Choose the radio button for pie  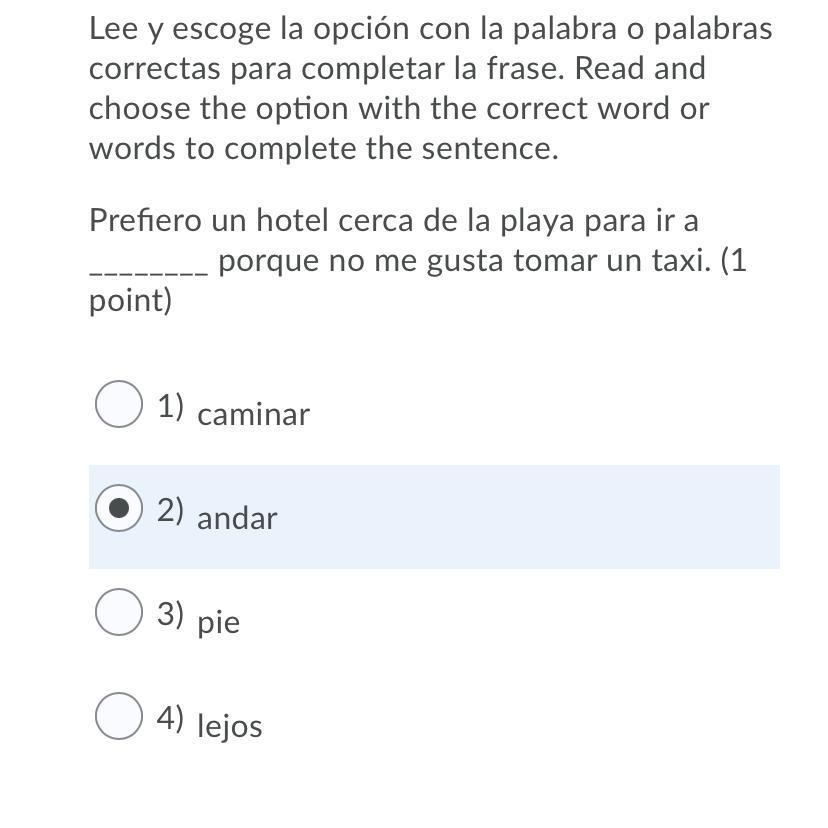click(119, 612)
